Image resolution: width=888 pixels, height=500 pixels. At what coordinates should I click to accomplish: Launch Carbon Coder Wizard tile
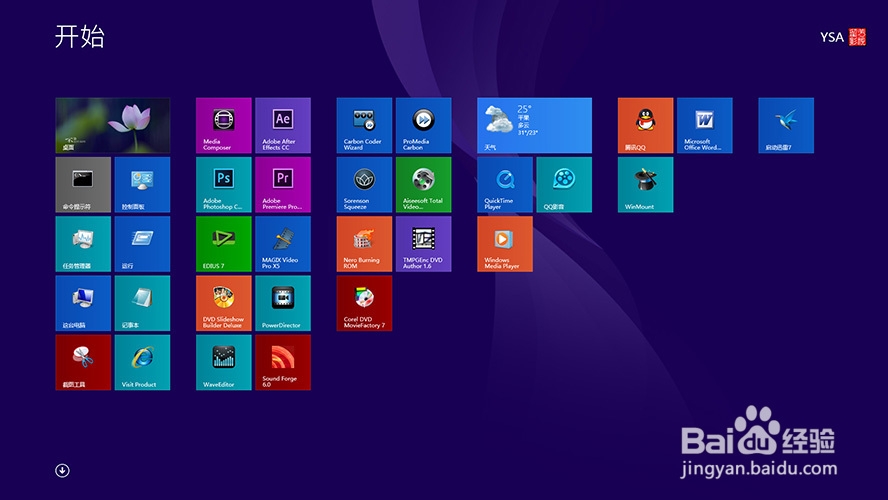pos(364,125)
